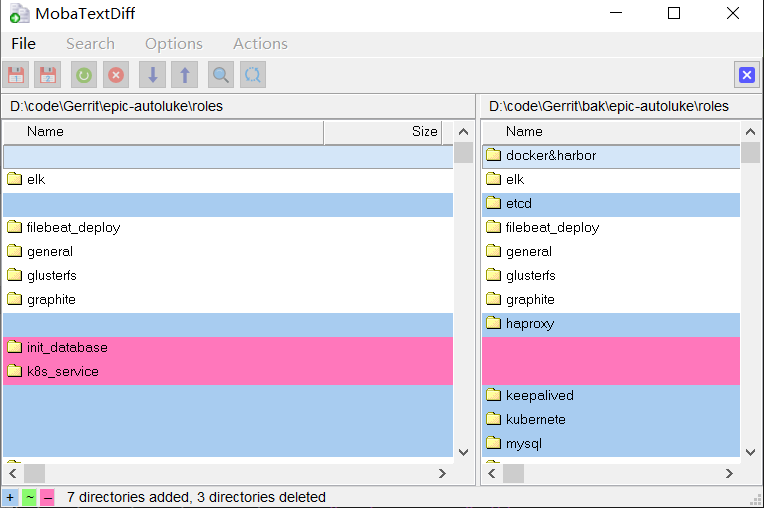Click right pane horizontal scrollbar left arrow
The height and width of the screenshot is (508, 764).
(492, 473)
